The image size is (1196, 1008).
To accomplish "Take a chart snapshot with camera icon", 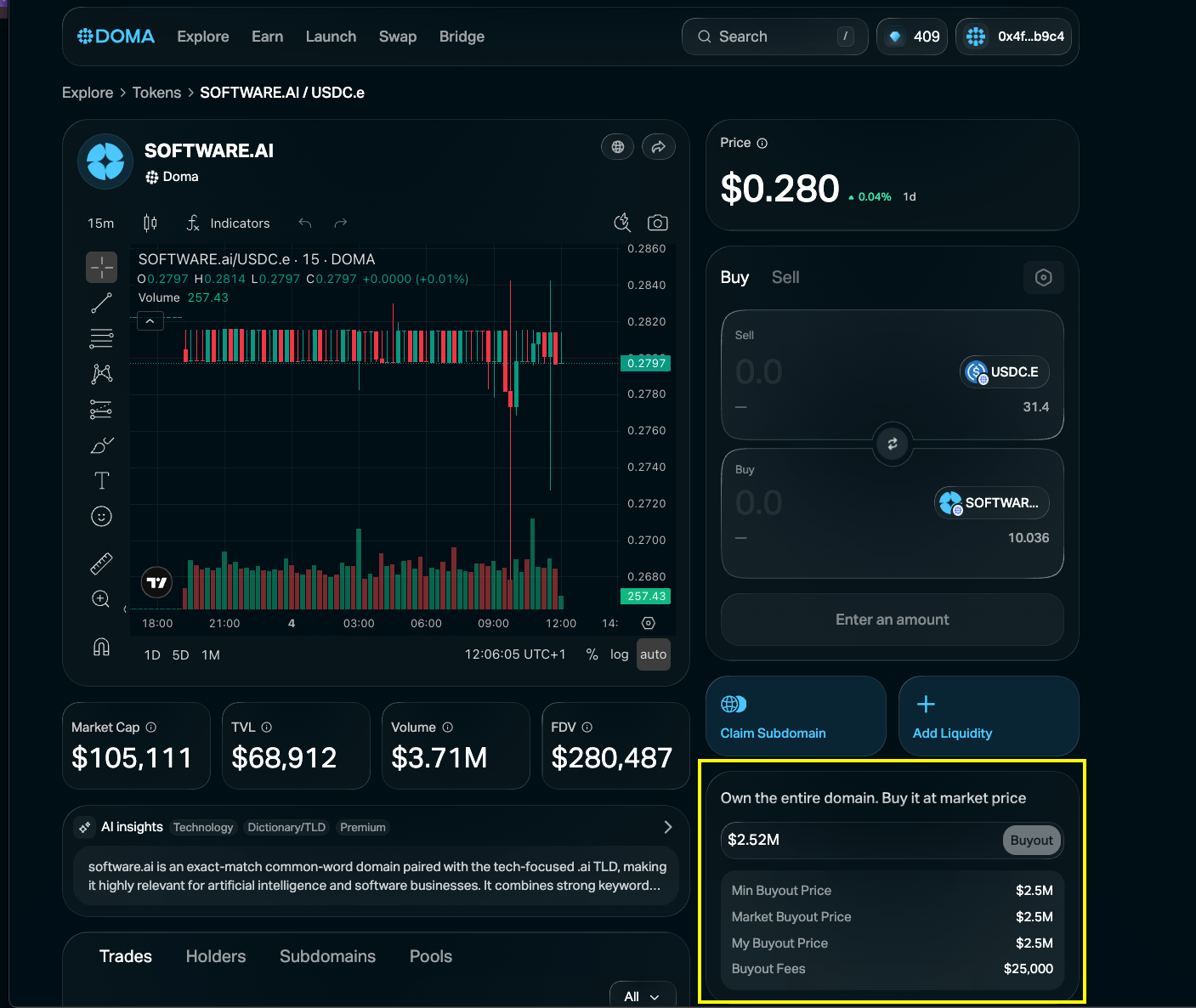I will [657, 223].
